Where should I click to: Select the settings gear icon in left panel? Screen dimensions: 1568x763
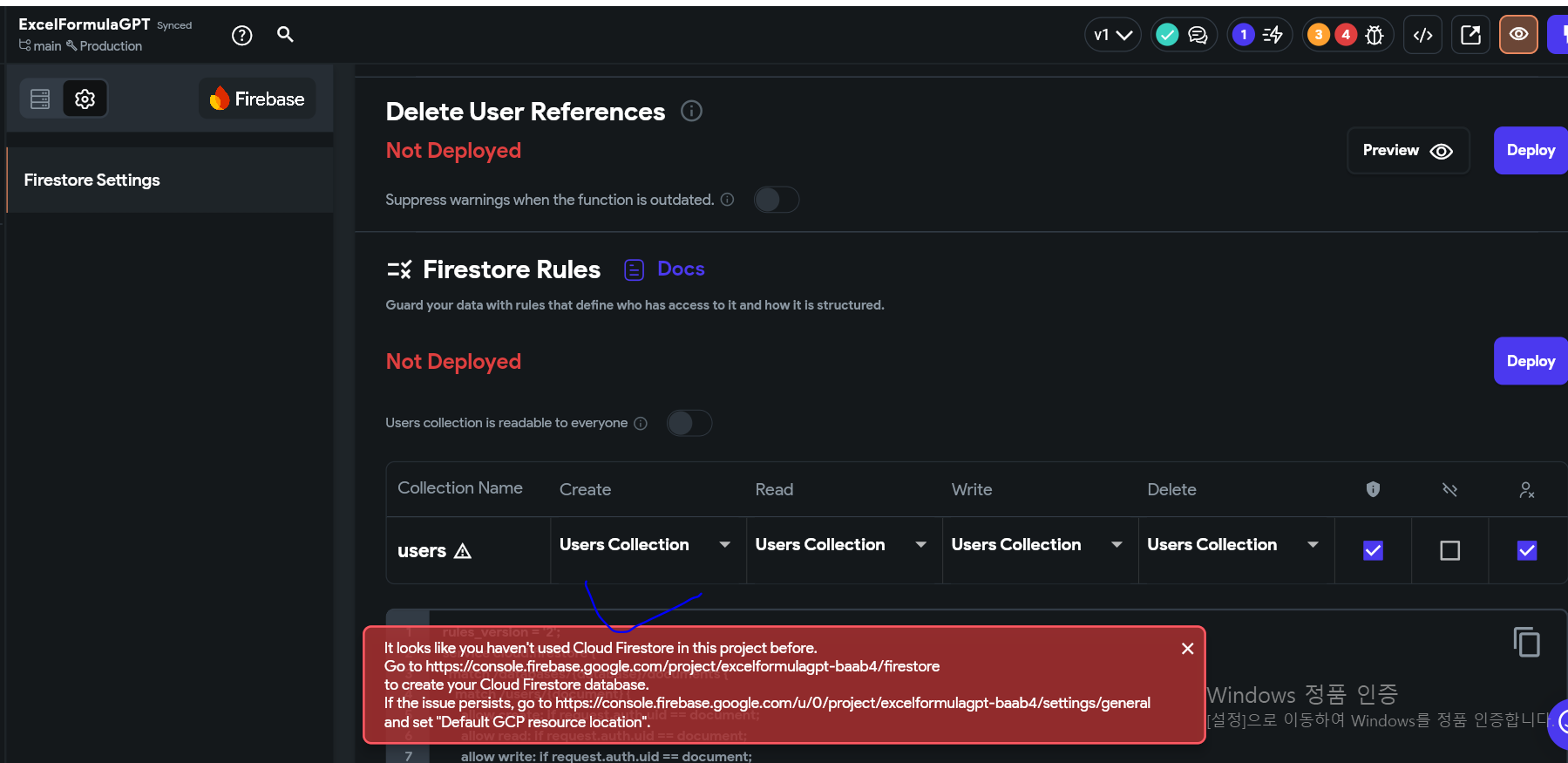85,99
